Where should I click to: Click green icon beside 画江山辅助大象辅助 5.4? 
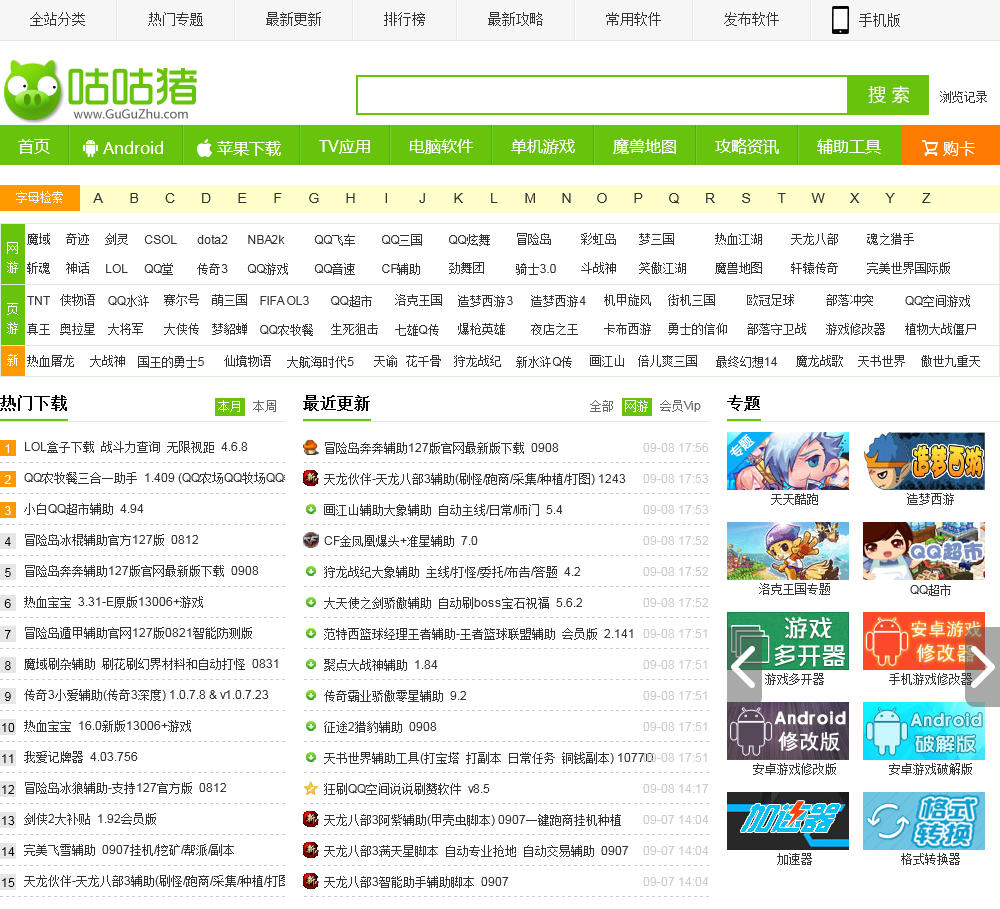[x=311, y=510]
